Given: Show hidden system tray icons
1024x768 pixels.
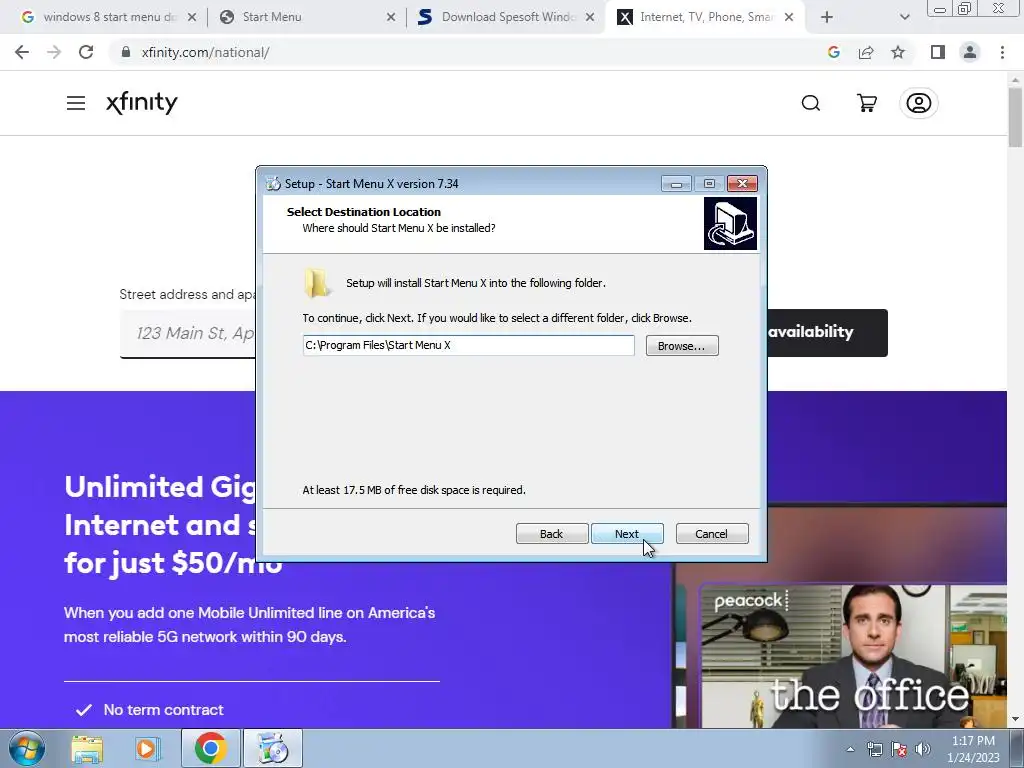Looking at the screenshot, I should tap(850, 749).
